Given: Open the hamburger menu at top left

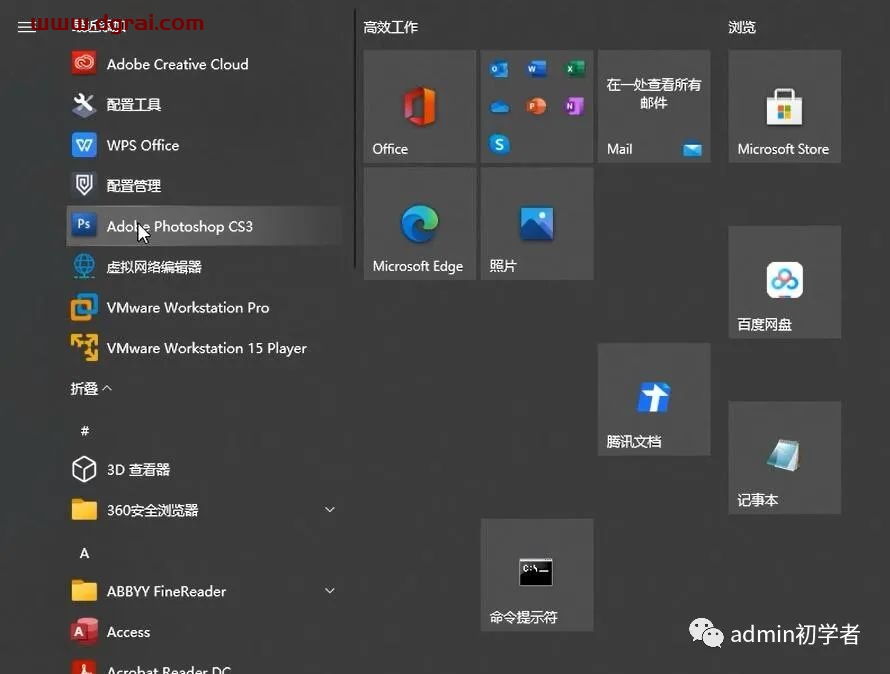Looking at the screenshot, I should tap(26, 27).
